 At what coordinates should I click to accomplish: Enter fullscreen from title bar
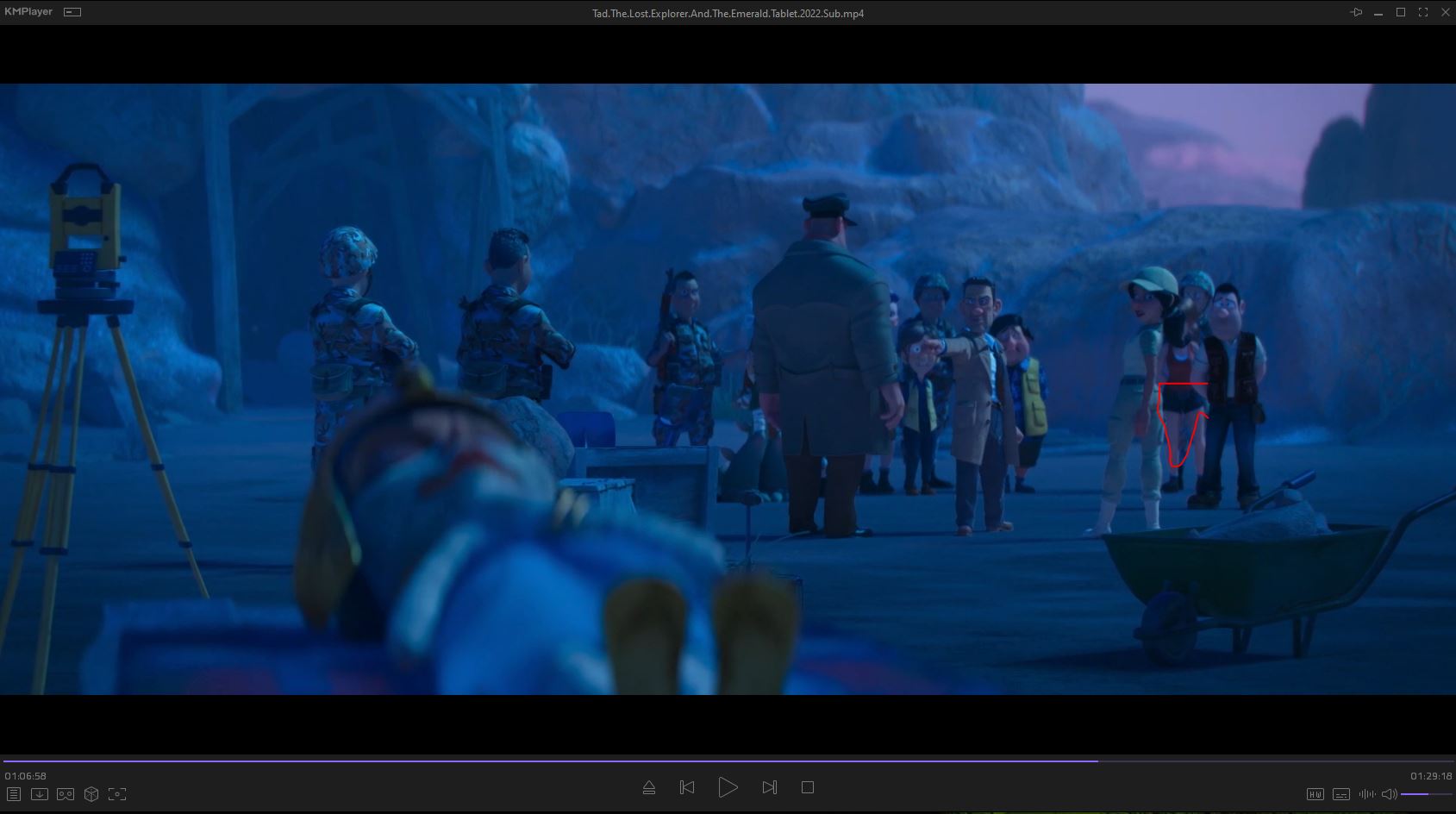[x=1423, y=12]
